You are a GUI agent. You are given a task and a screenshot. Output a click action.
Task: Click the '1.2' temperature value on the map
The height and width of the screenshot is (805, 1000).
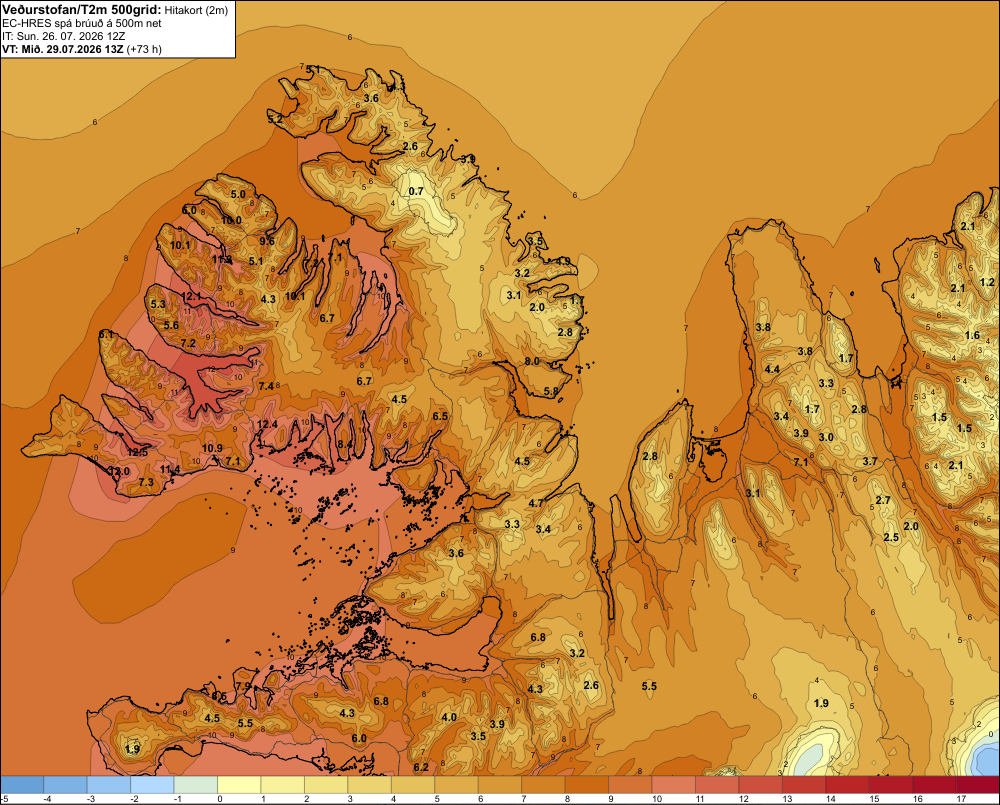987,282
